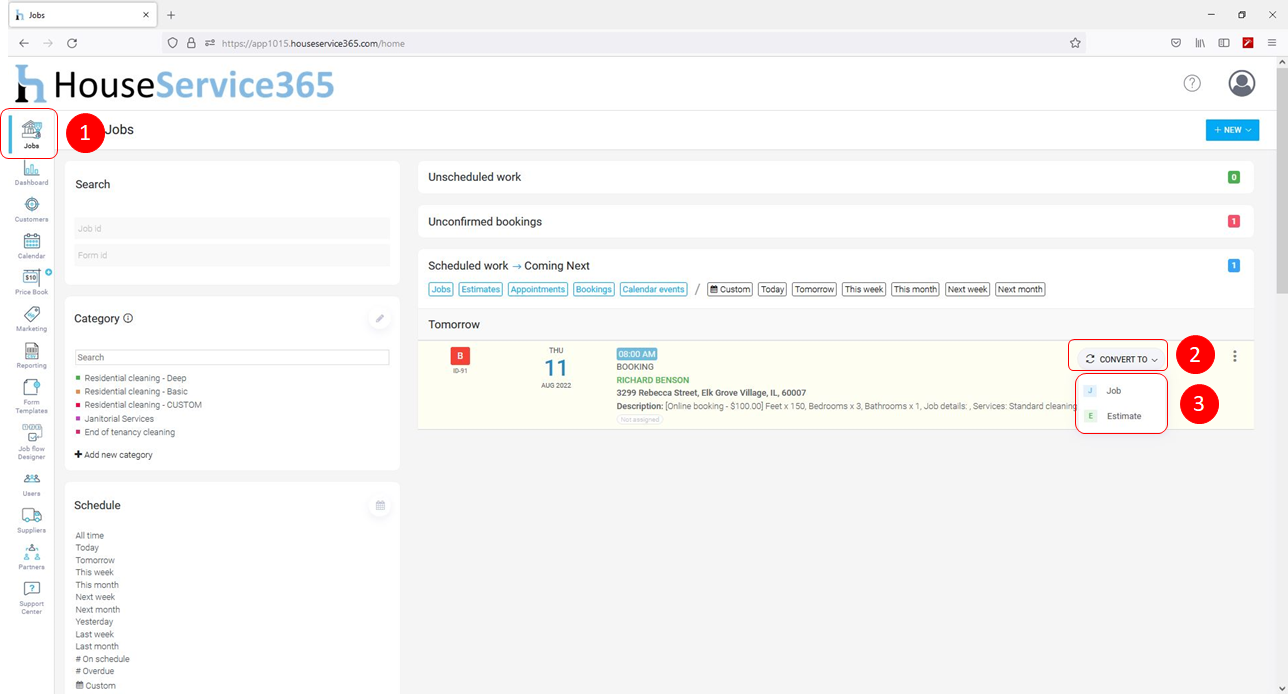The image size is (1288, 694).
Task: Pick the Custom date range filter button
Action: [x=730, y=289]
